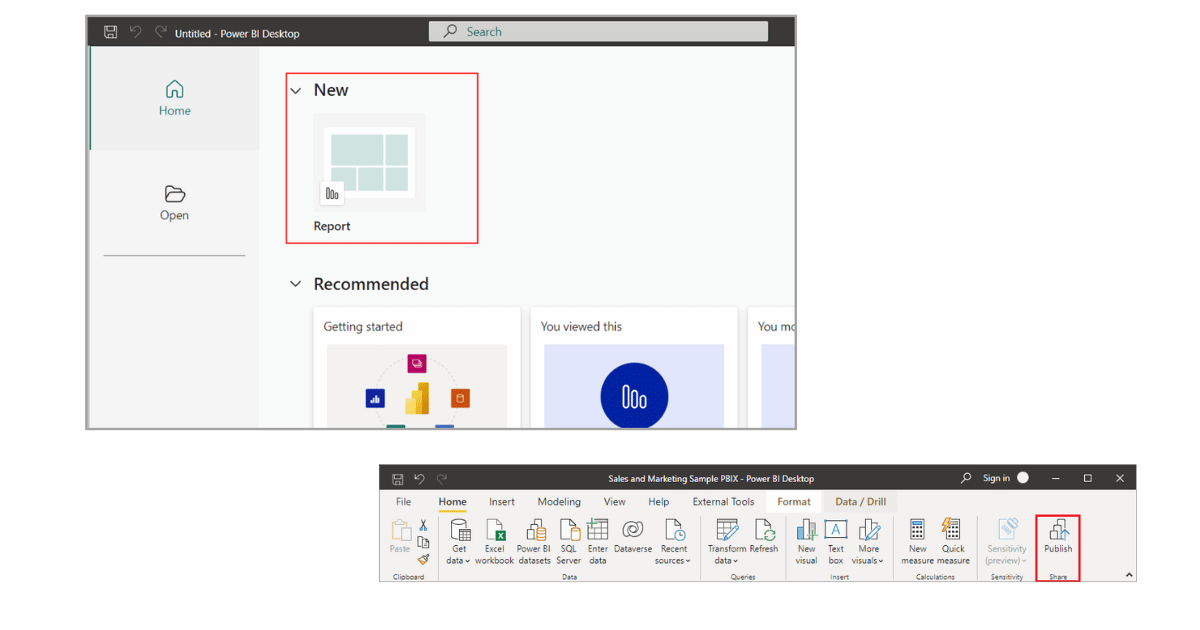Click the Publish button
The image size is (1200, 630).
(1058, 537)
